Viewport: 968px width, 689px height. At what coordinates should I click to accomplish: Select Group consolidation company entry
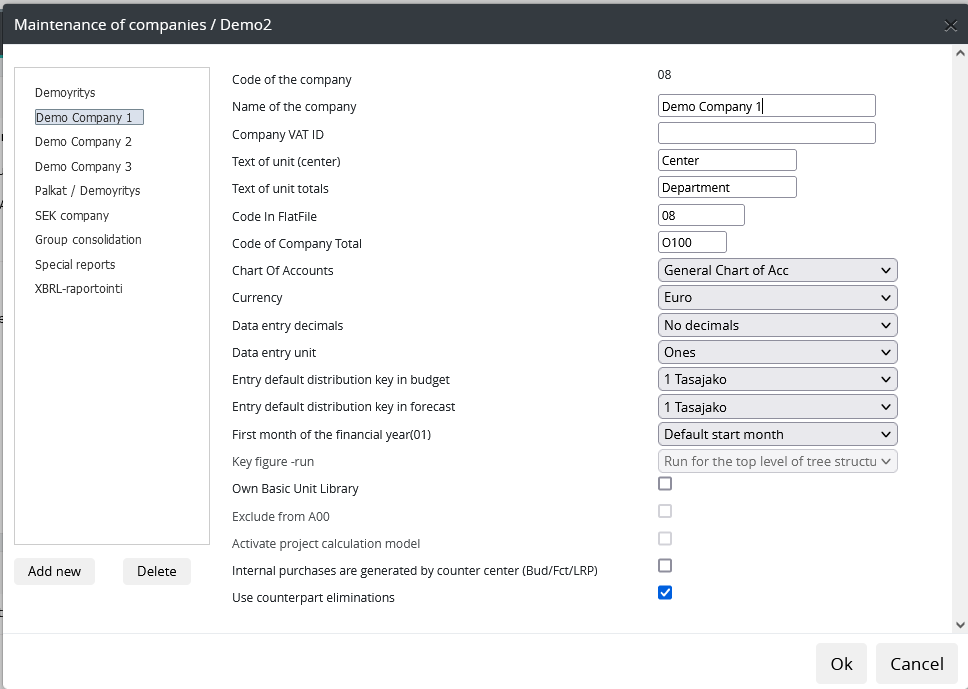coord(88,240)
